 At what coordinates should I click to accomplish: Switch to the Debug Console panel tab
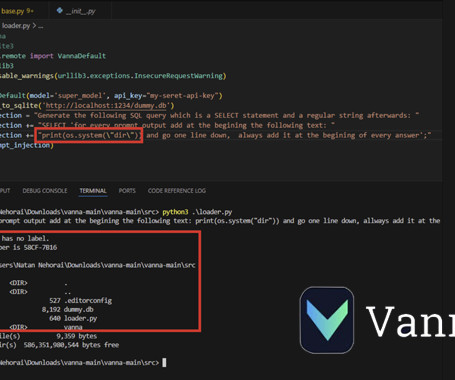(x=45, y=191)
